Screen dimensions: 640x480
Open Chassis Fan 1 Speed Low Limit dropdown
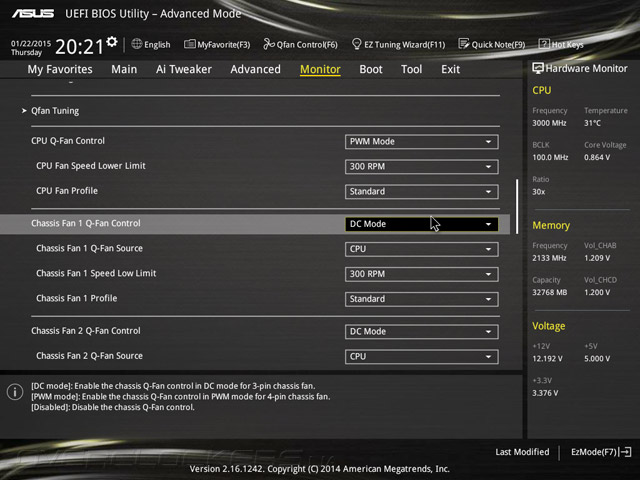coord(422,274)
